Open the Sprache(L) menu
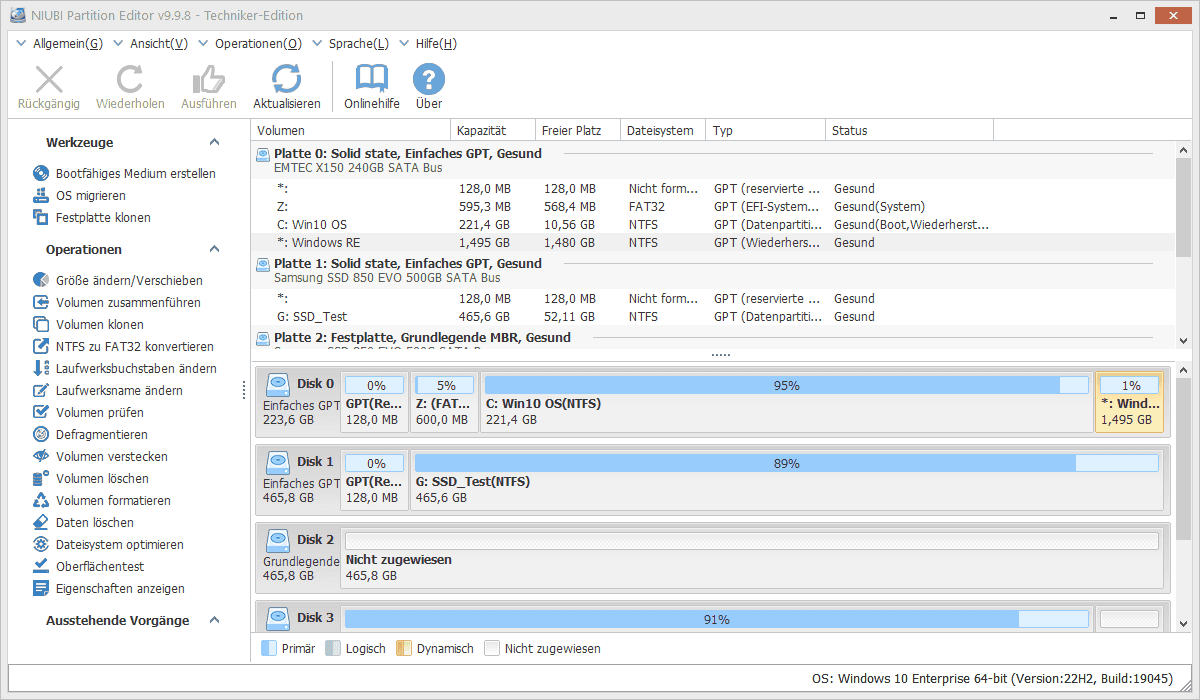Viewport: 1200px width, 700px height. pos(358,43)
